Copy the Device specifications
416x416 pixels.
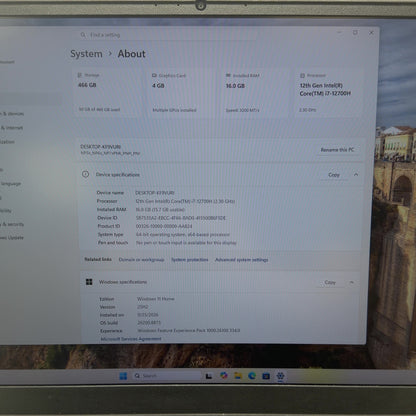[x=334, y=175]
